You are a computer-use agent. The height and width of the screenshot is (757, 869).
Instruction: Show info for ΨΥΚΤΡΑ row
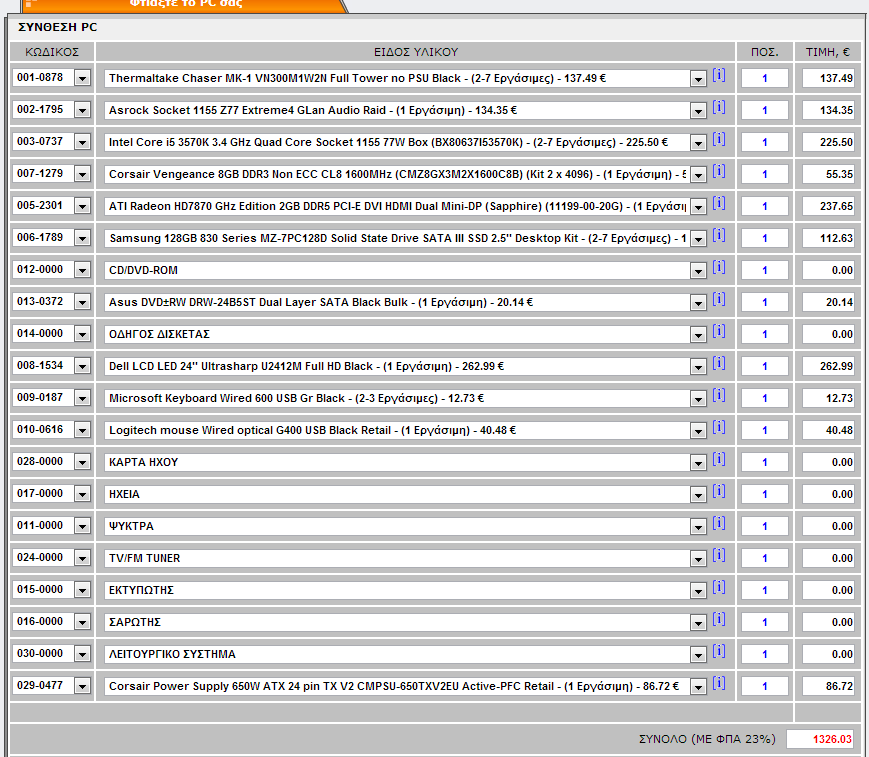719,523
